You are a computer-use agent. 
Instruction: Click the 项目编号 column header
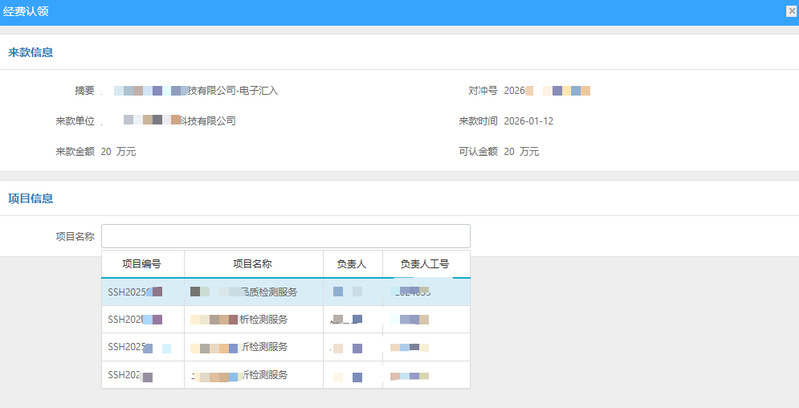pyautogui.click(x=142, y=264)
